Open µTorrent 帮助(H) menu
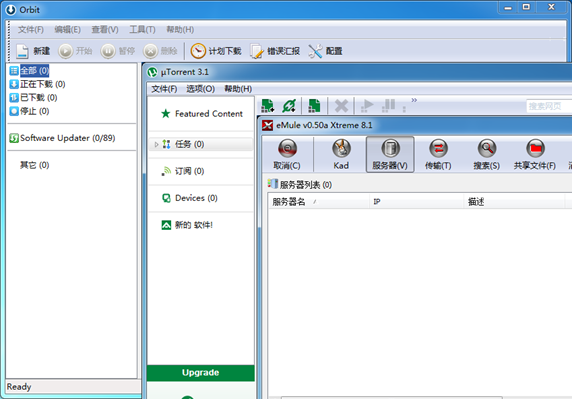The image size is (572, 399). (x=238, y=89)
